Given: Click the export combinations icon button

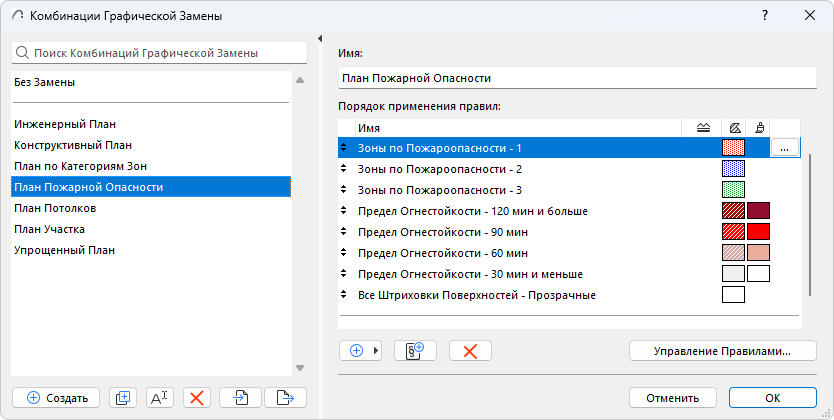Looking at the screenshot, I should coord(285,397).
